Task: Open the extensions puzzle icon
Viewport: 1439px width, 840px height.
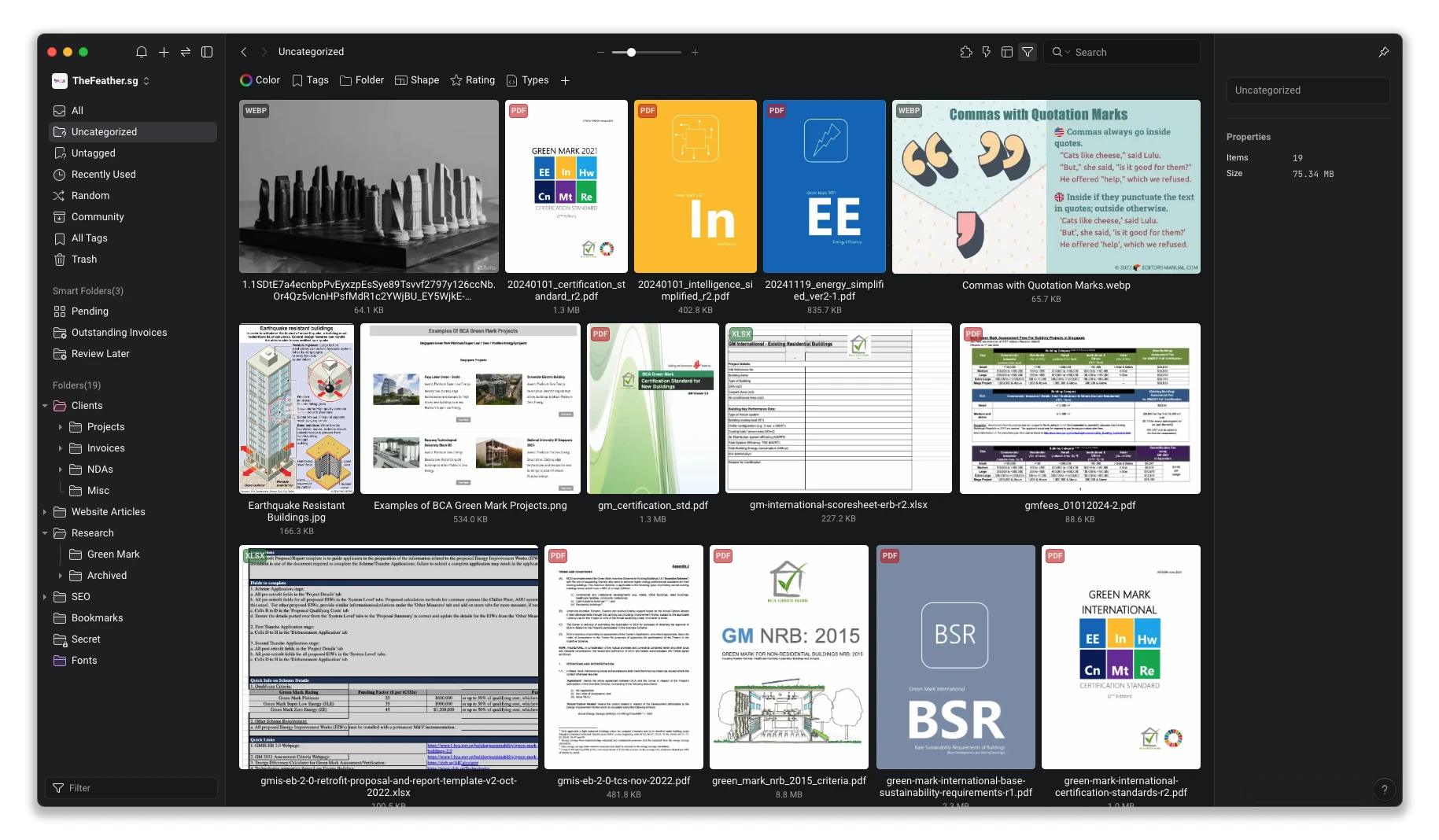Action: 966,52
